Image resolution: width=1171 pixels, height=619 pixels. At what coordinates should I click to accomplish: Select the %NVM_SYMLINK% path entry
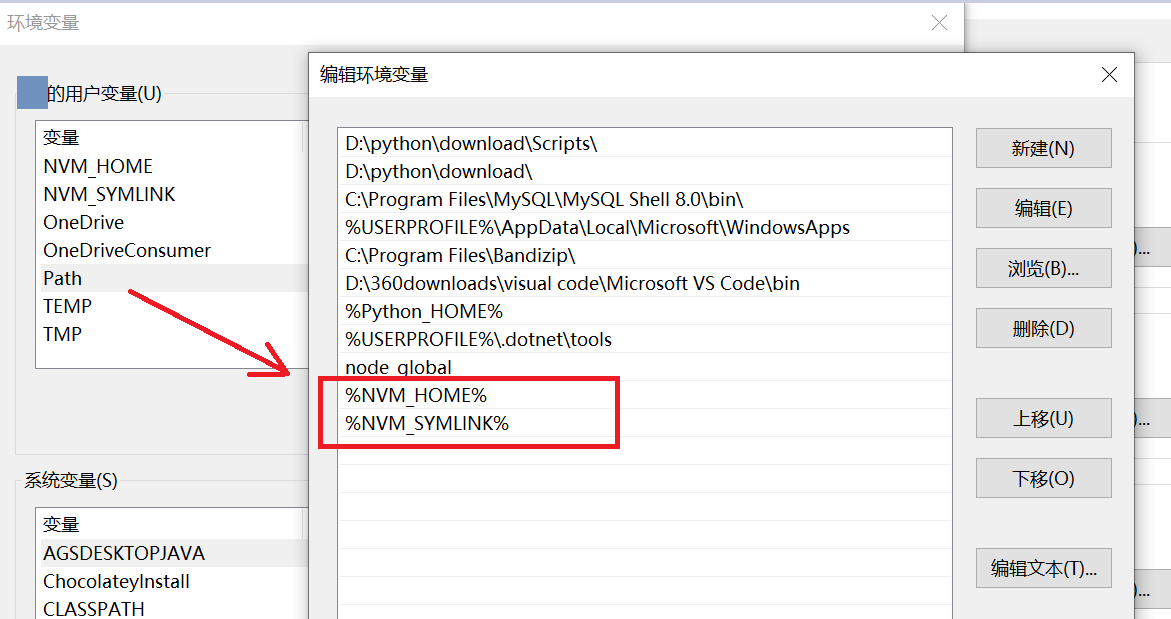click(644, 423)
